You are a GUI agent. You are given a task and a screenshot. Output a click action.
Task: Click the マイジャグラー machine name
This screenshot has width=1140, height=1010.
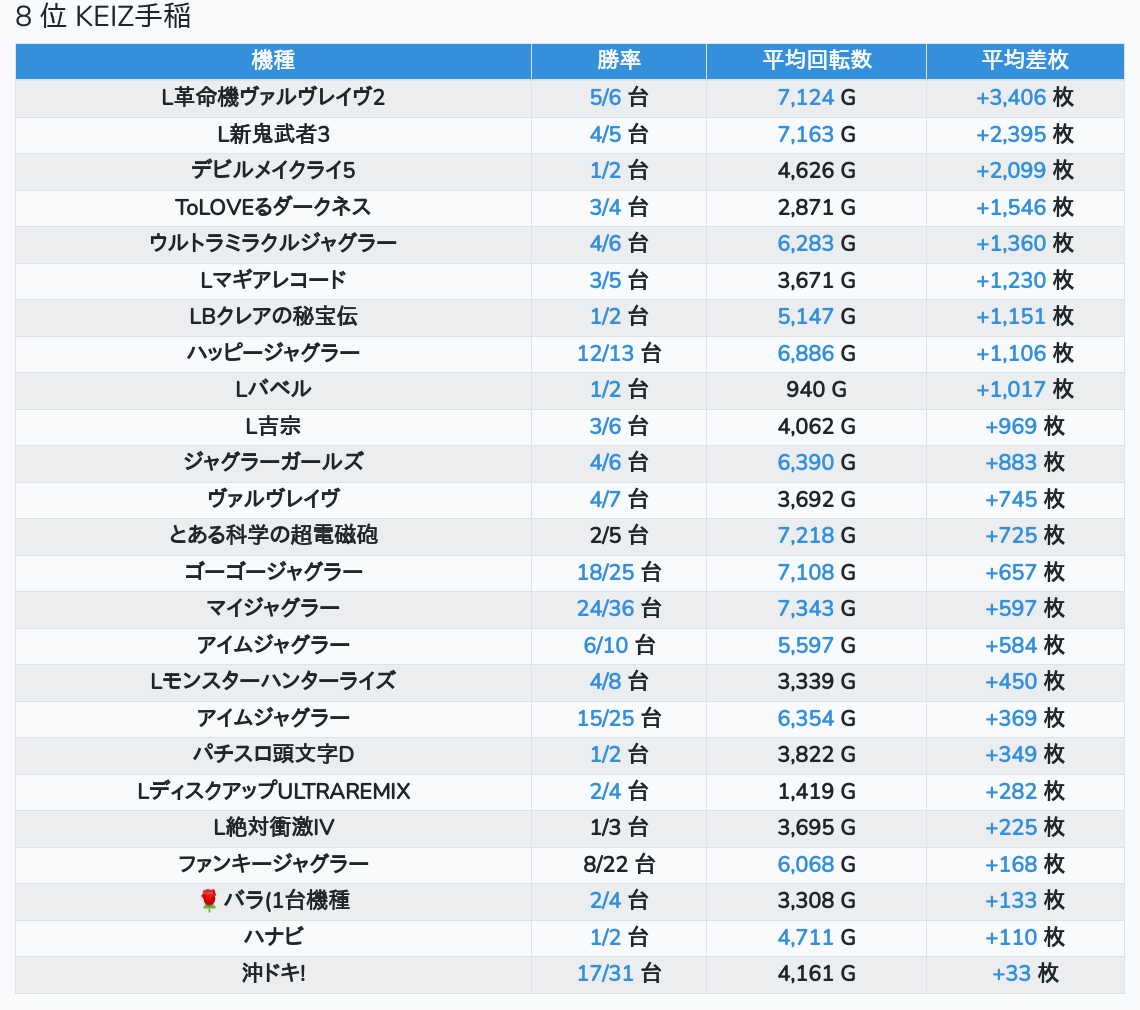273,608
